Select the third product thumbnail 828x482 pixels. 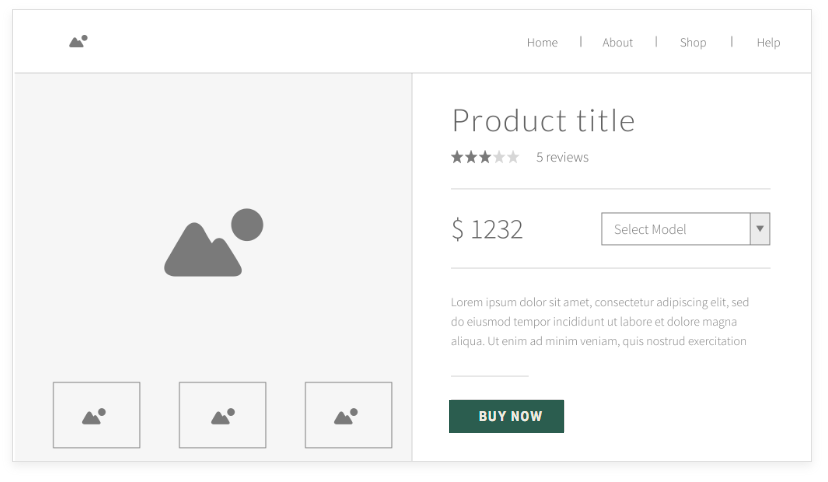point(349,415)
